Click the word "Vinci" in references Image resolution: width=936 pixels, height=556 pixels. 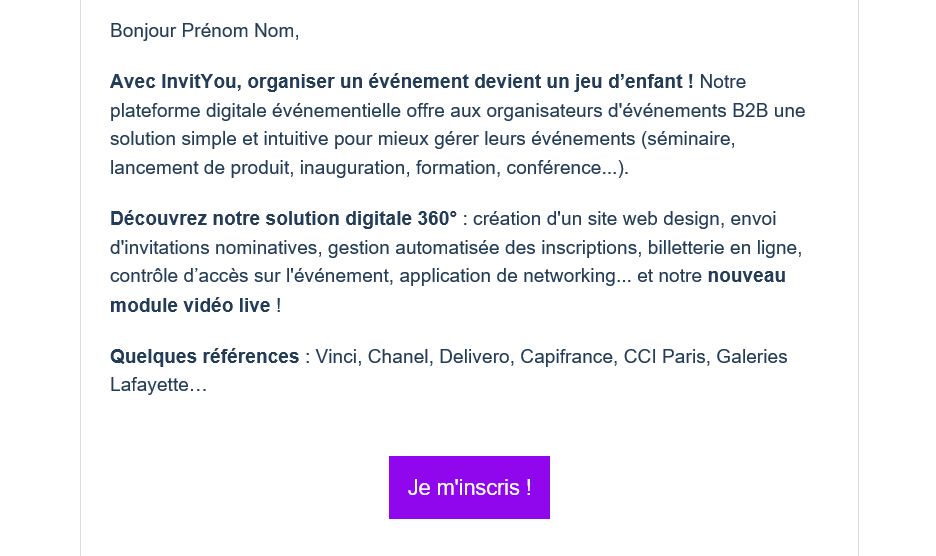[x=338, y=357]
